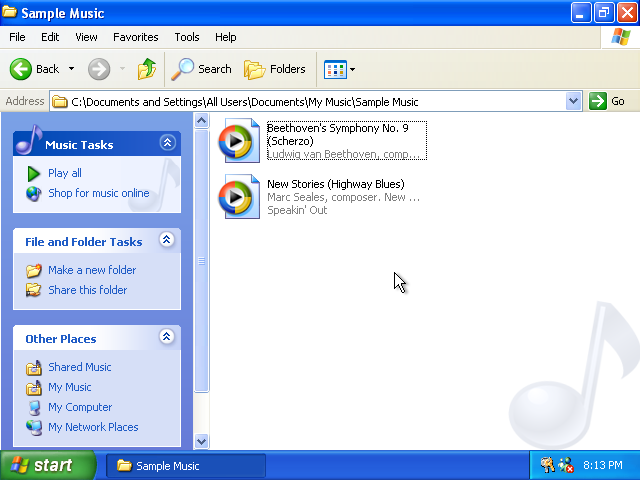
Task: Click the folder icon in address bar
Action: [60, 101]
